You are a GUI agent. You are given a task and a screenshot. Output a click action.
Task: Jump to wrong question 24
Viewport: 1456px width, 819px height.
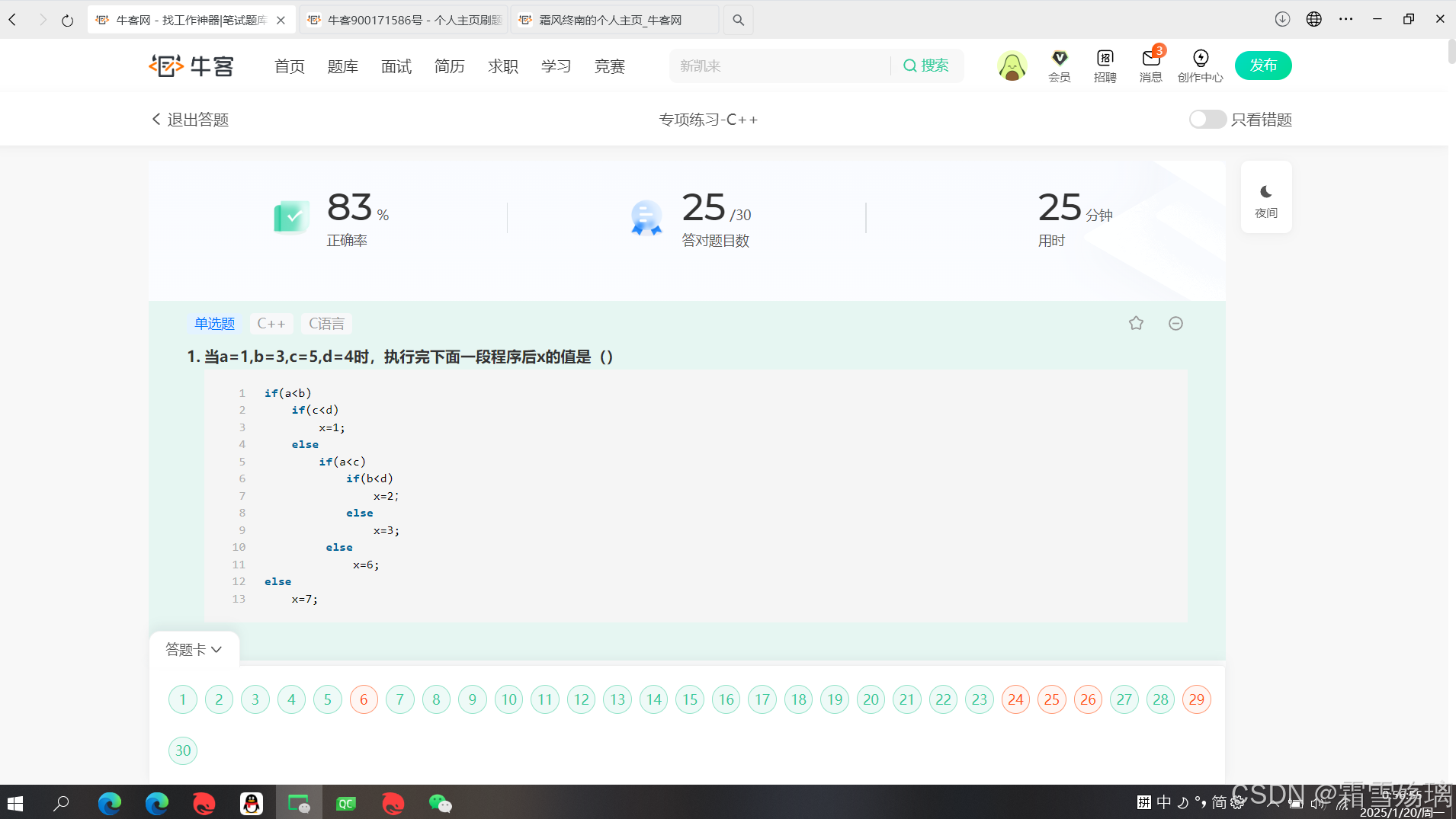tap(1015, 699)
